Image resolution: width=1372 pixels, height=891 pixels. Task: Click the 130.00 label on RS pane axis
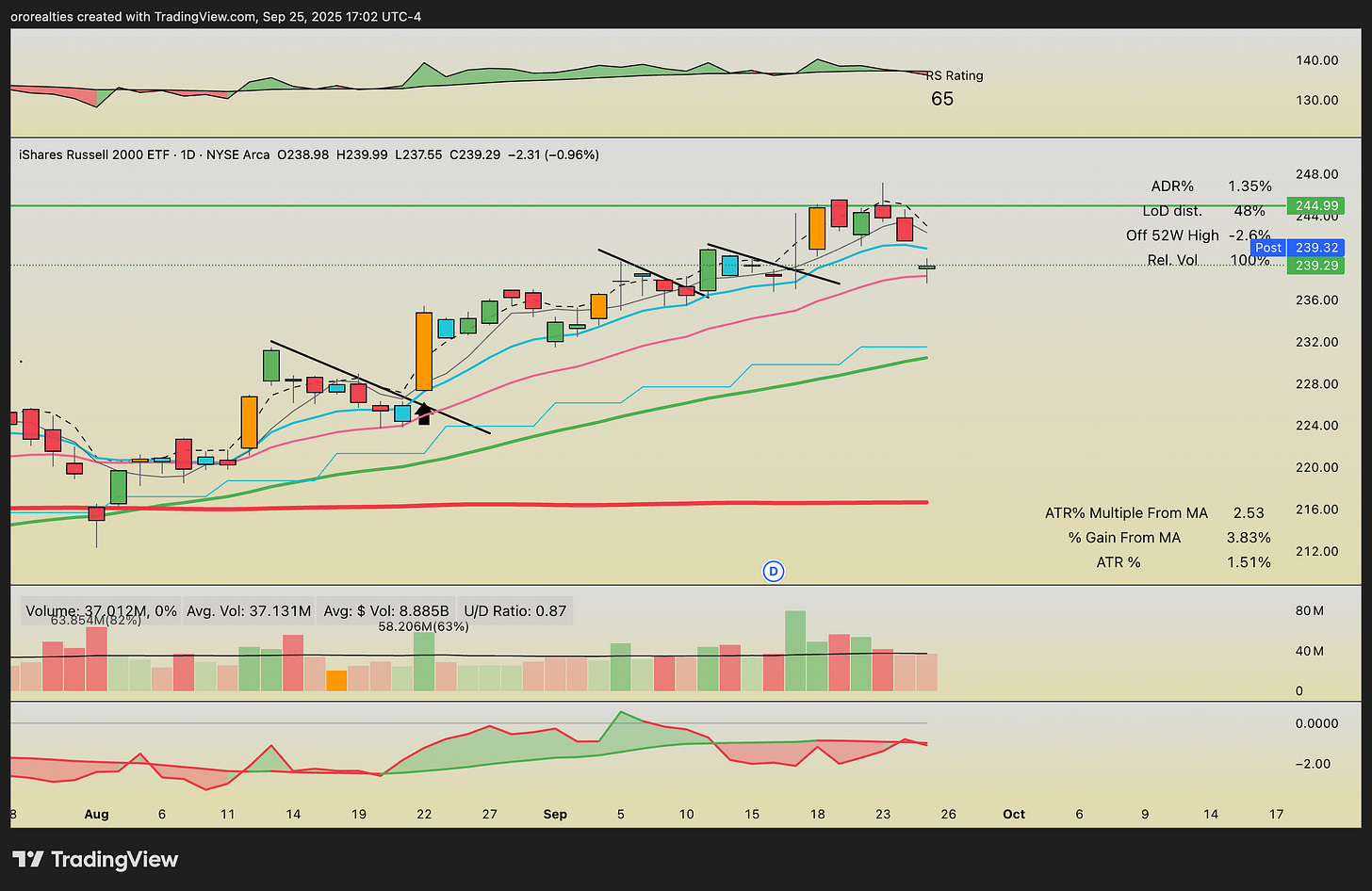[1317, 100]
